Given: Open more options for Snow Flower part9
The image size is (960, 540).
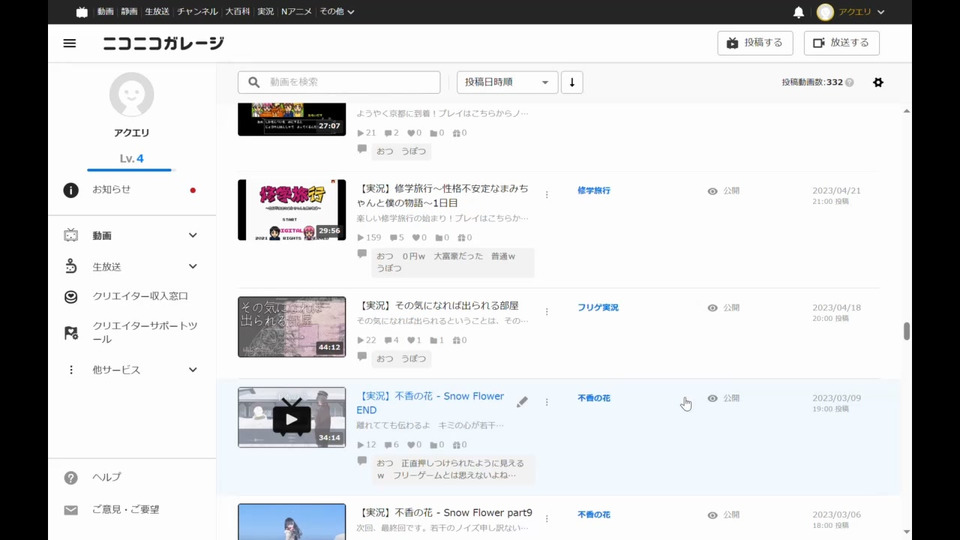Looking at the screenshot, I should point(547,519).
